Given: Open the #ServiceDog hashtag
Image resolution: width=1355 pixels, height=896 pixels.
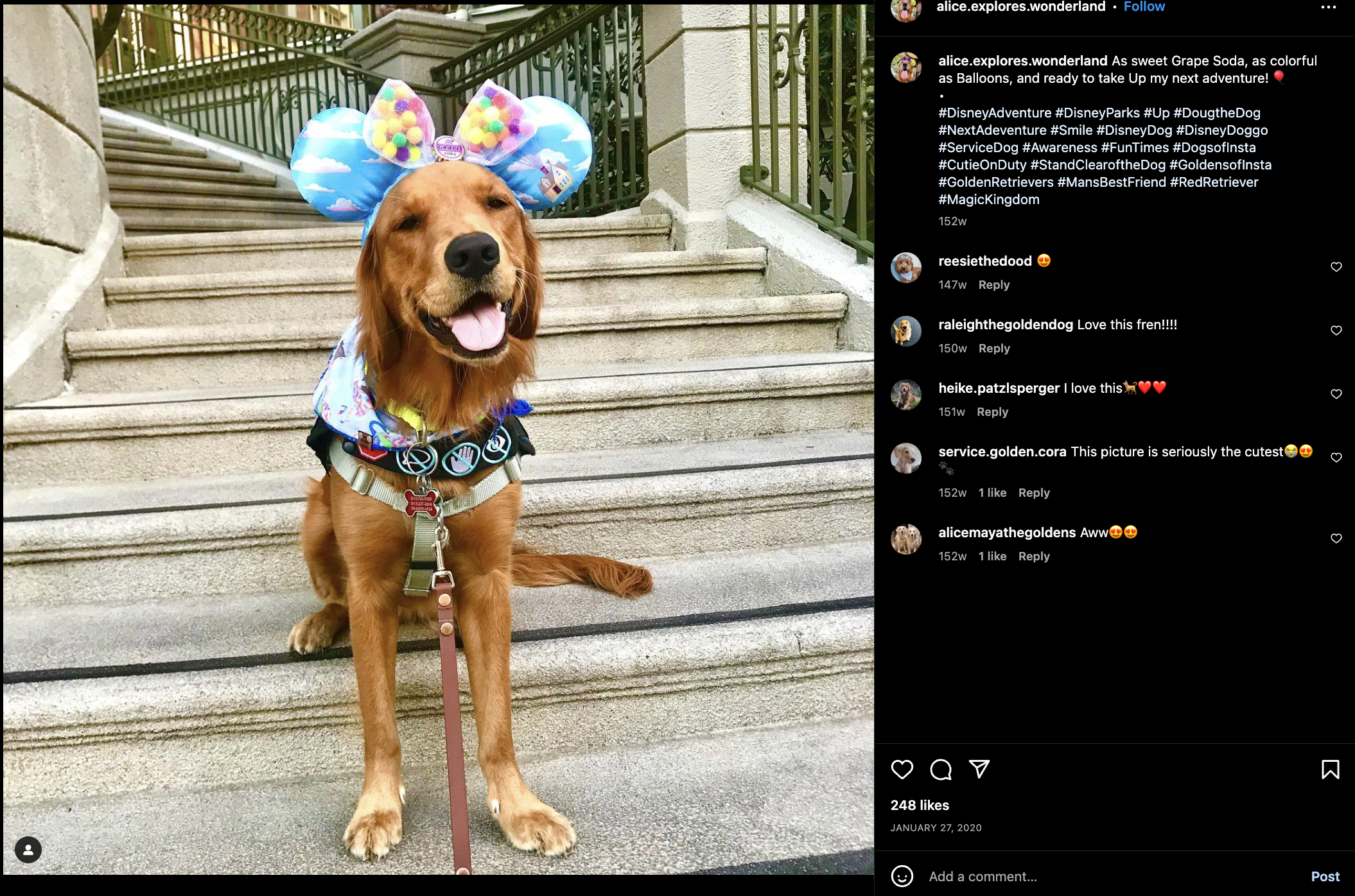Looking at the screenshot, I should 978,148.
